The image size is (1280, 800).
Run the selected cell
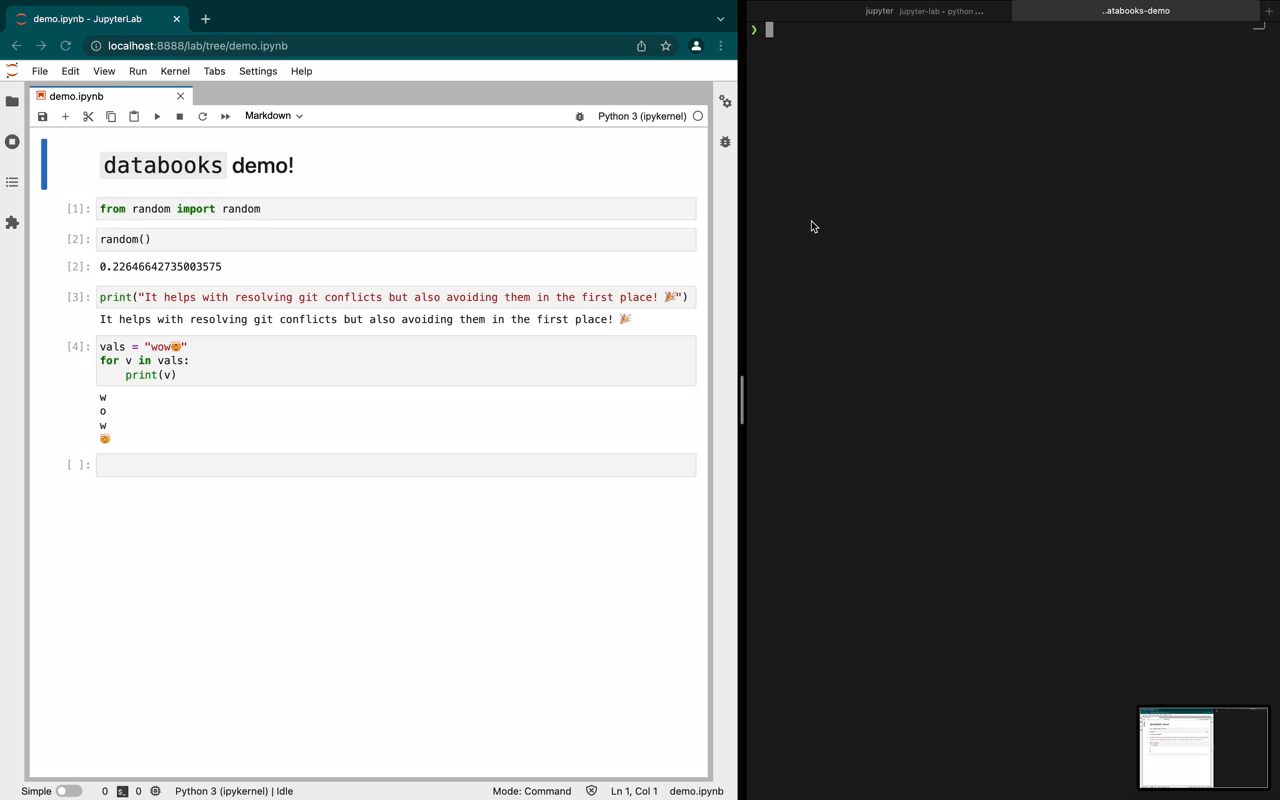[x=157, y=116]
